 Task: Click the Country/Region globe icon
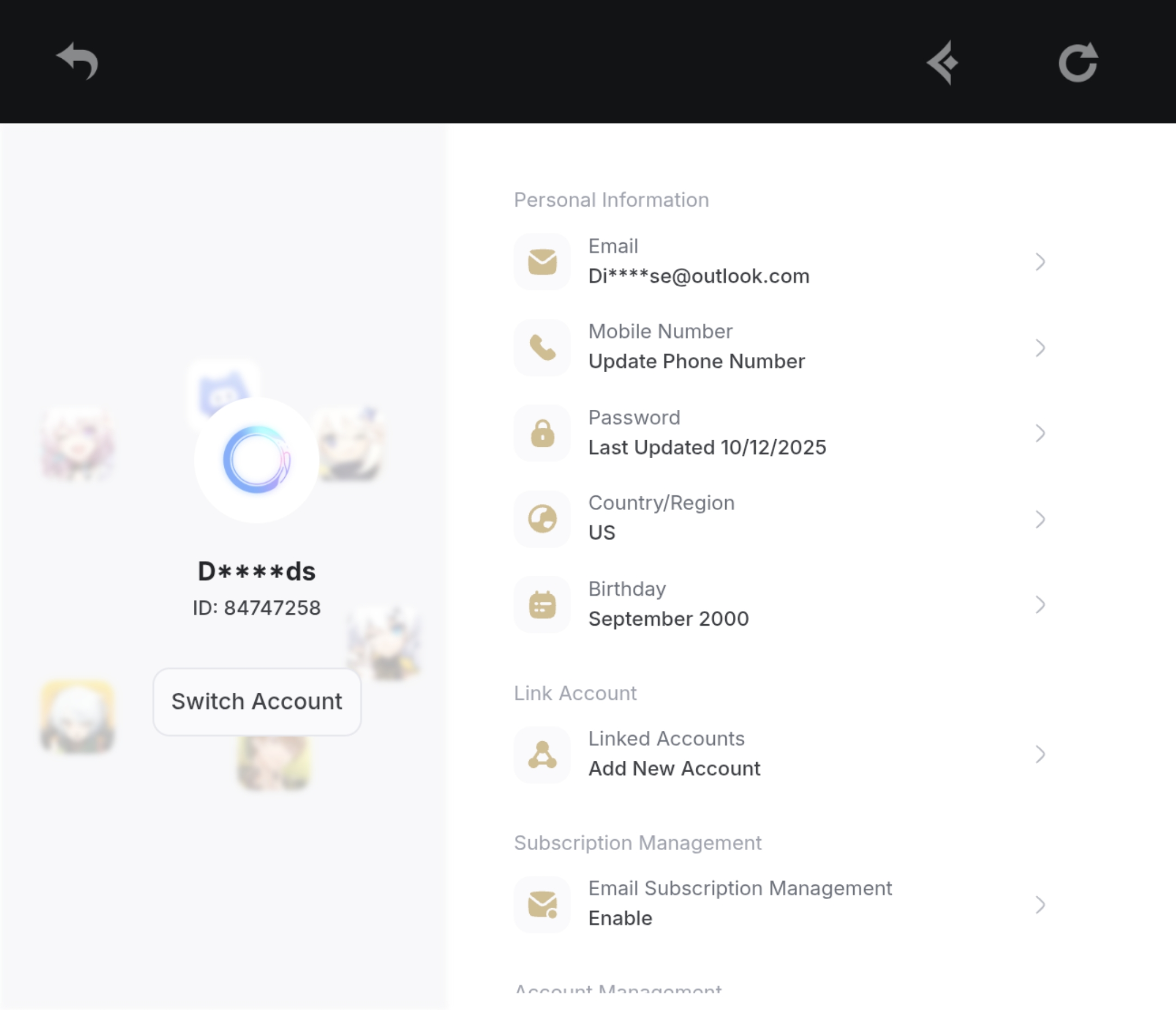(x=542, y=519)
